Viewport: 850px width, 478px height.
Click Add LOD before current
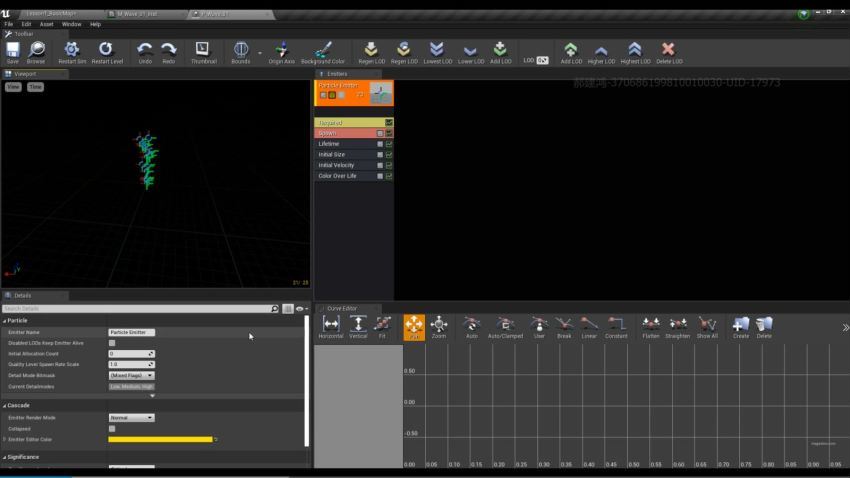pos(500,52)
